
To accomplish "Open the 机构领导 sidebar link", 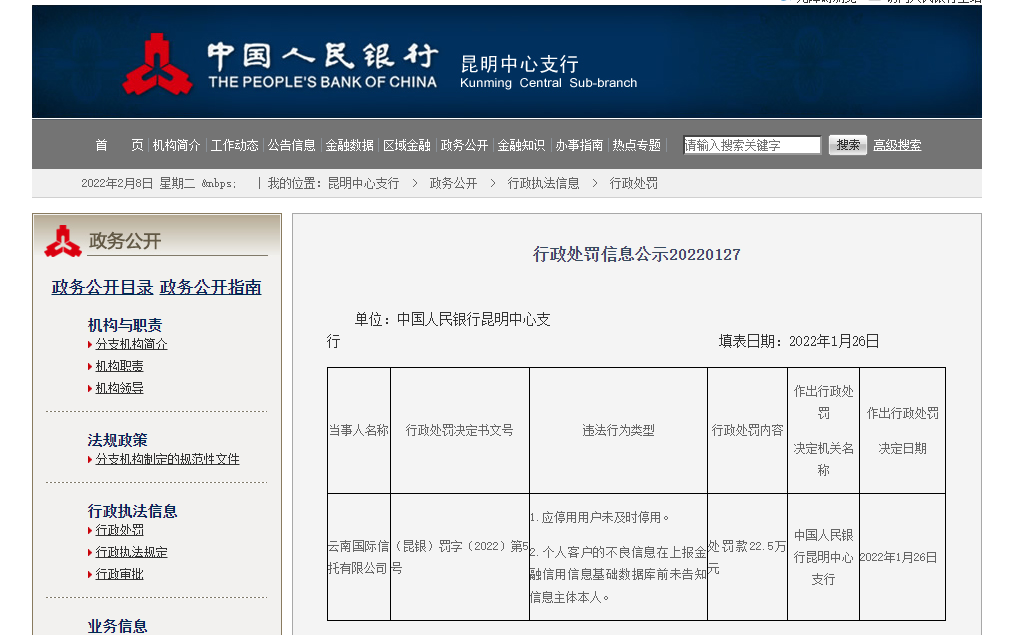I will pyautogui.click(x=120, y=388).
